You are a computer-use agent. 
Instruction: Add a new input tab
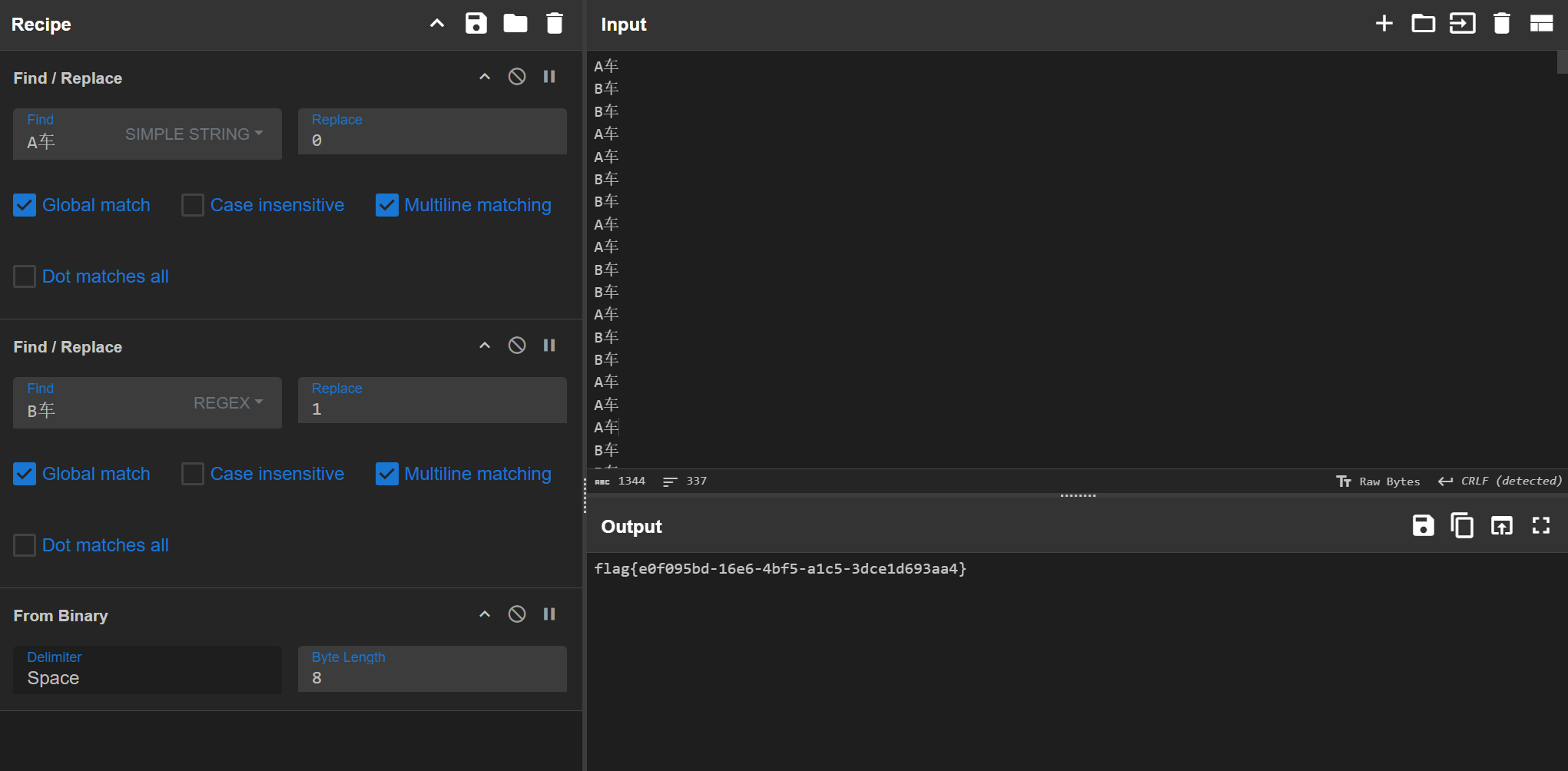[1384, 24]
